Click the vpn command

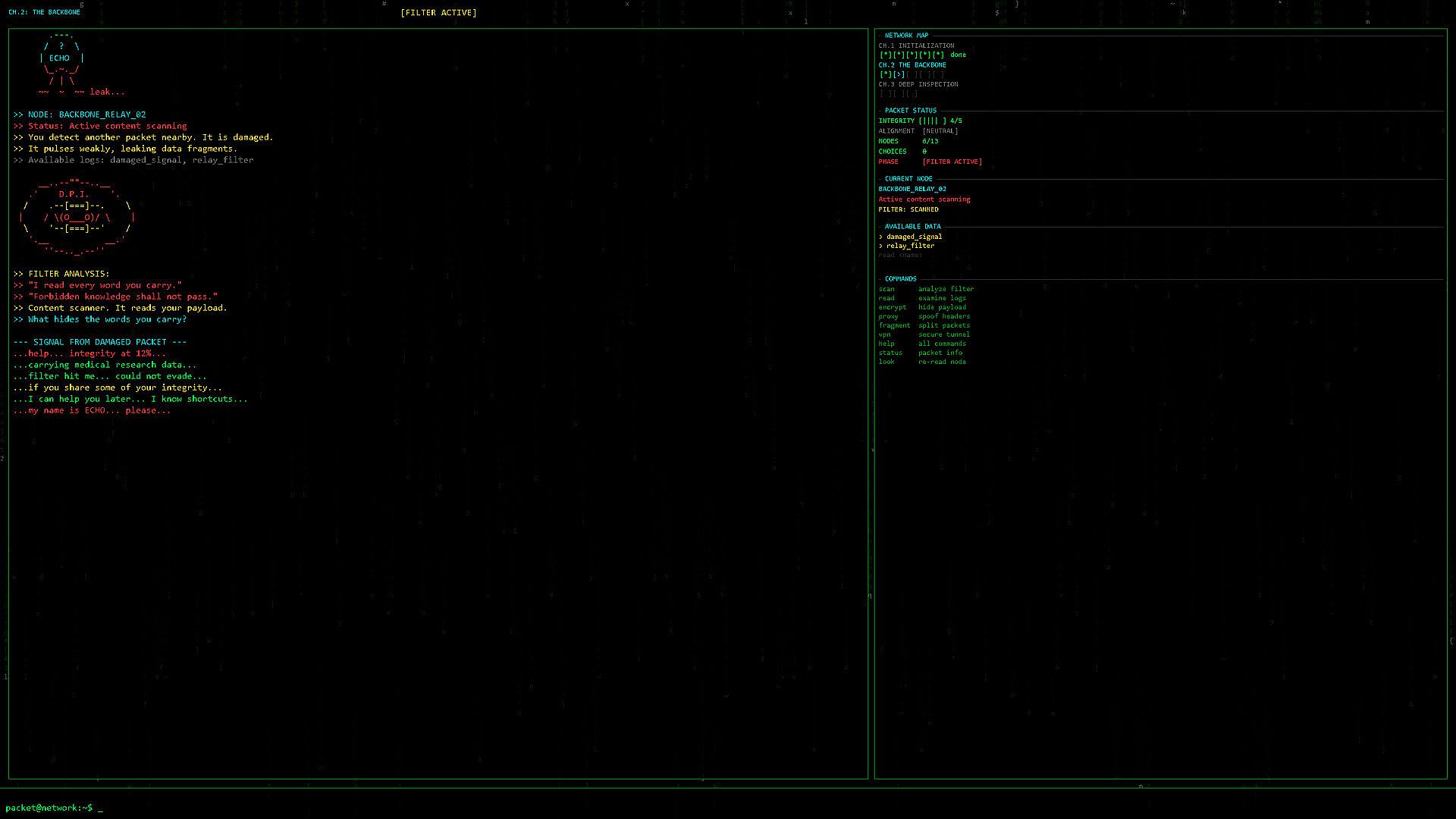884,334
